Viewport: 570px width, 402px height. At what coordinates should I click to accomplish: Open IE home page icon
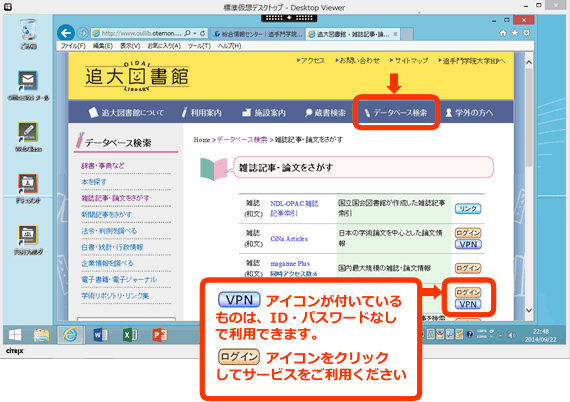coord(503,33)
